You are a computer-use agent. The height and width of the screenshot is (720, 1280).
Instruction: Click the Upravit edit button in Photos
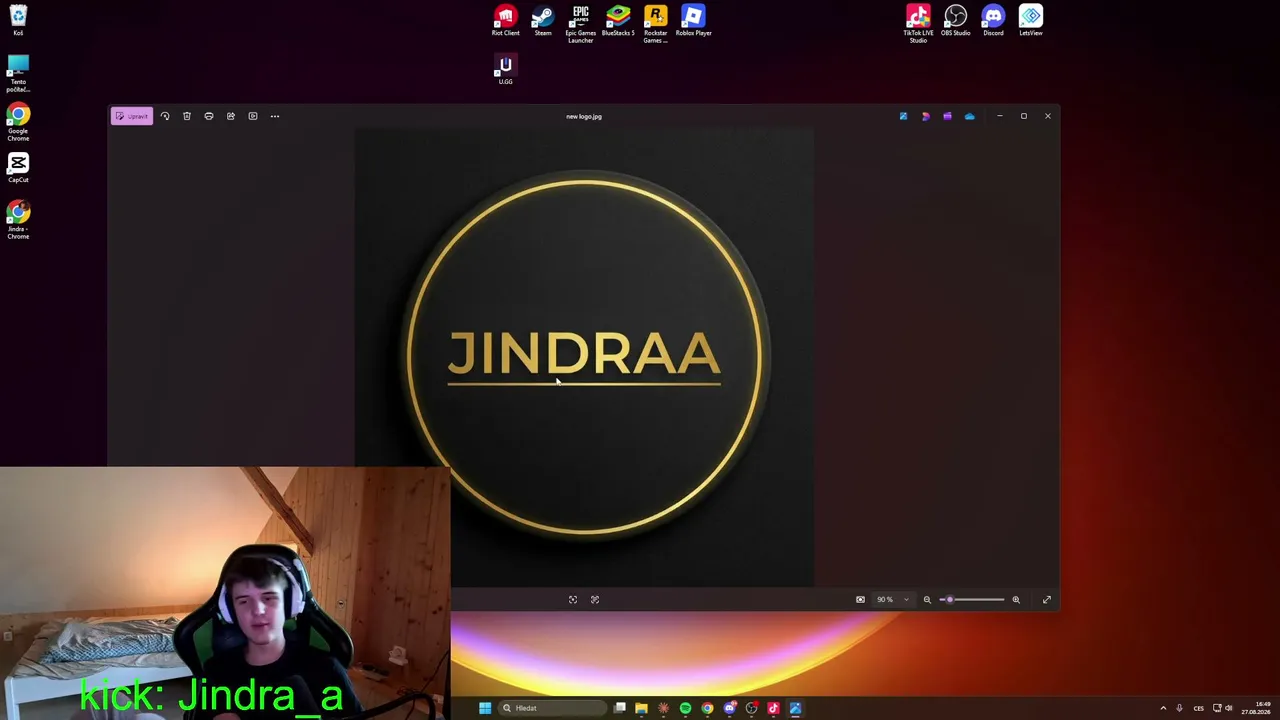pos(131,116)
